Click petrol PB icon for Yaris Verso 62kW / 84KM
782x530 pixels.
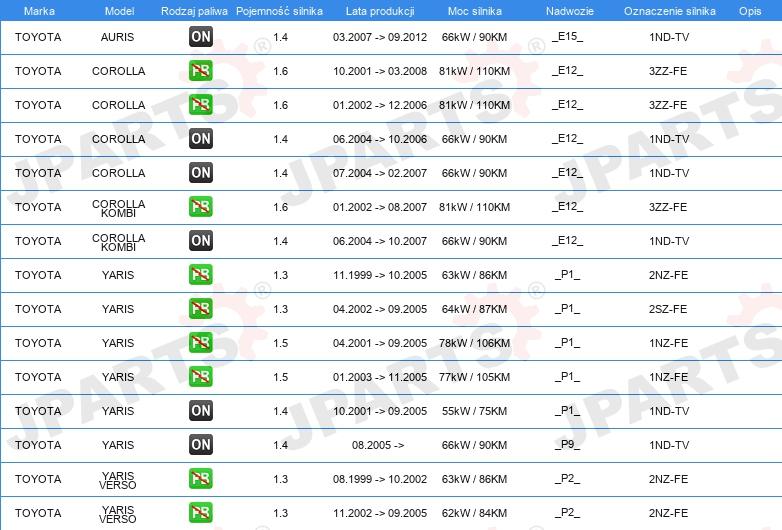(x=201, y=513)
